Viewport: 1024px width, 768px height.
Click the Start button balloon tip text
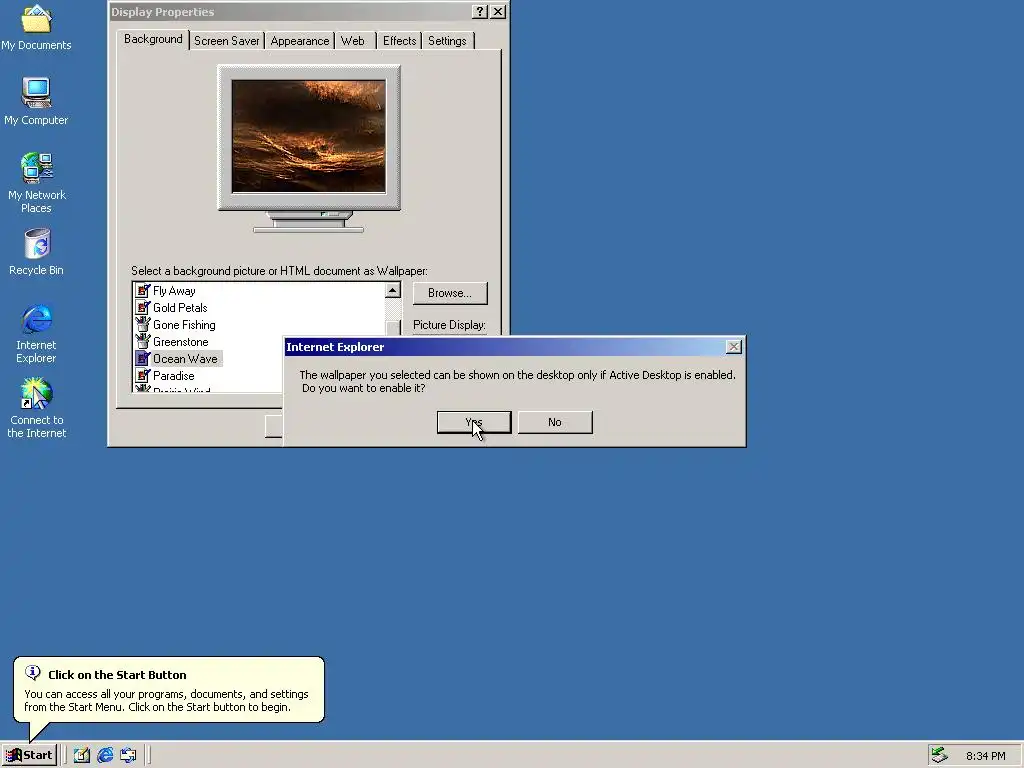point(167,700)
